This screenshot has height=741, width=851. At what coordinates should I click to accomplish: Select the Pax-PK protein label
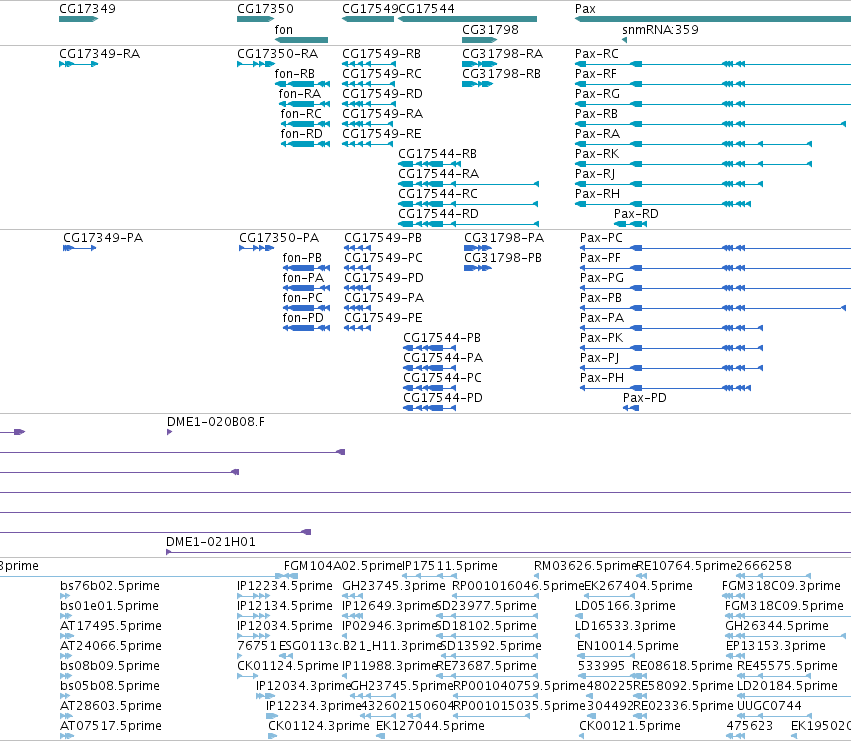602,338
